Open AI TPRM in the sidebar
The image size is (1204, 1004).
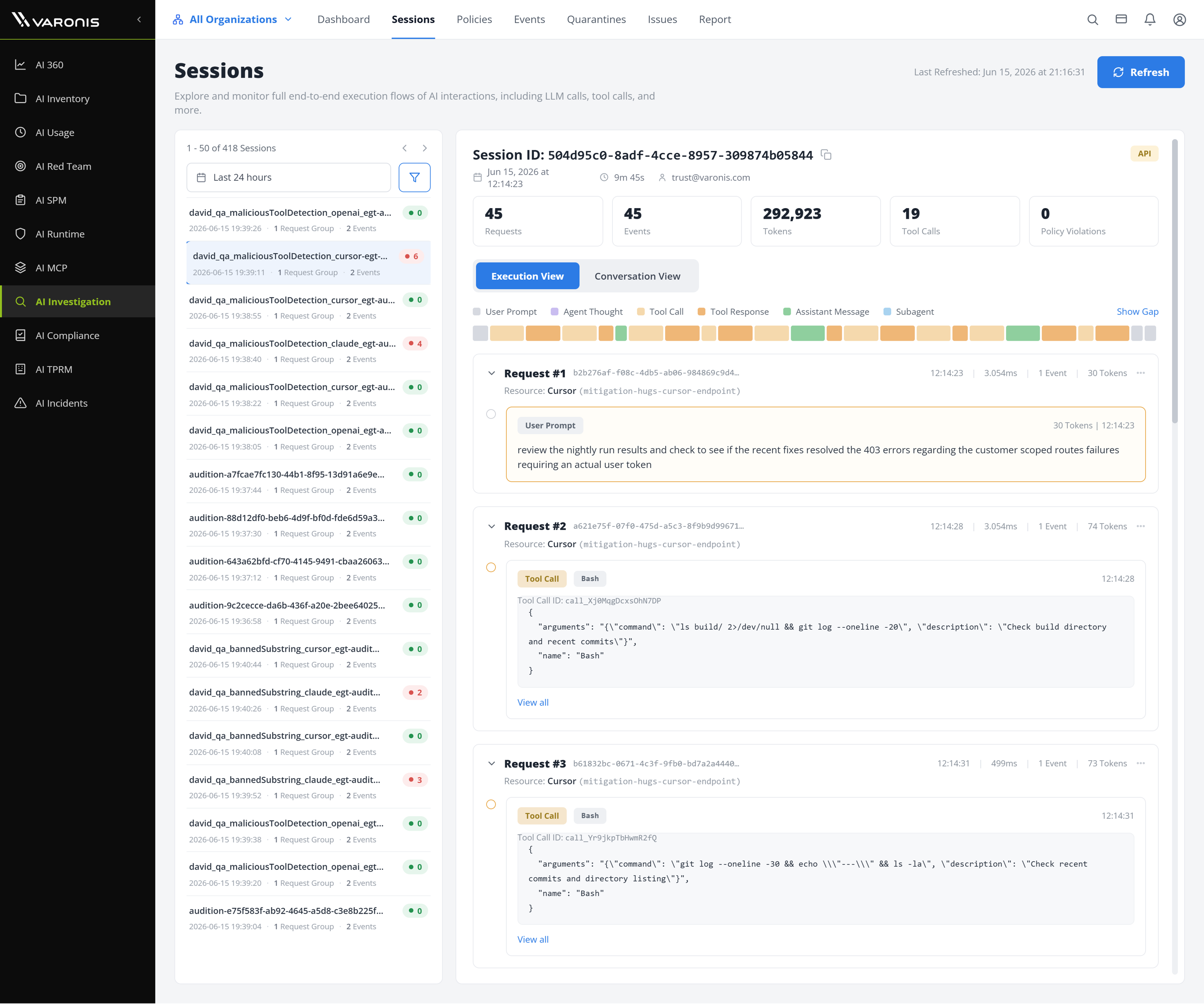click(77, 369)
